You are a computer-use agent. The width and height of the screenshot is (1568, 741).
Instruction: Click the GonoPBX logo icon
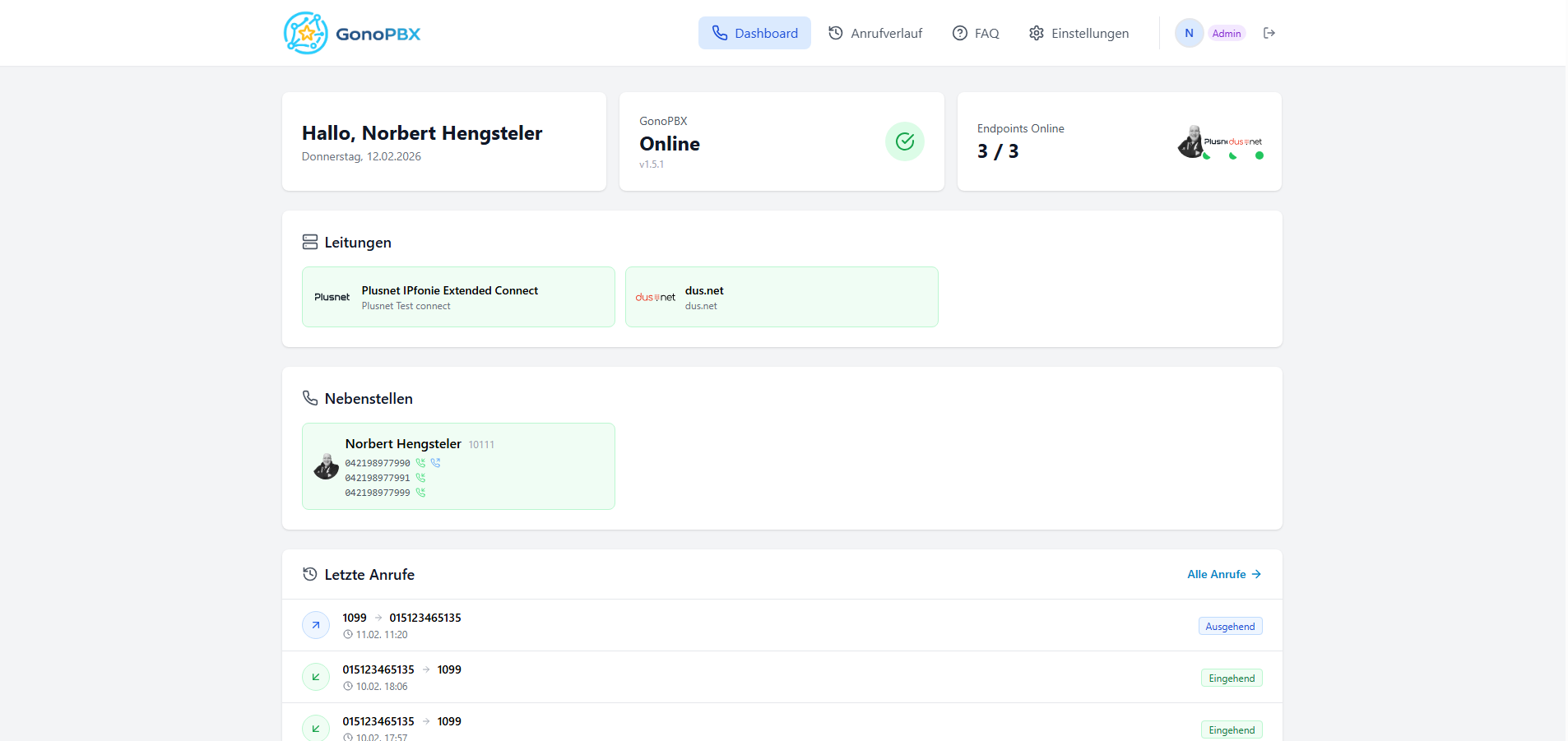306,33
